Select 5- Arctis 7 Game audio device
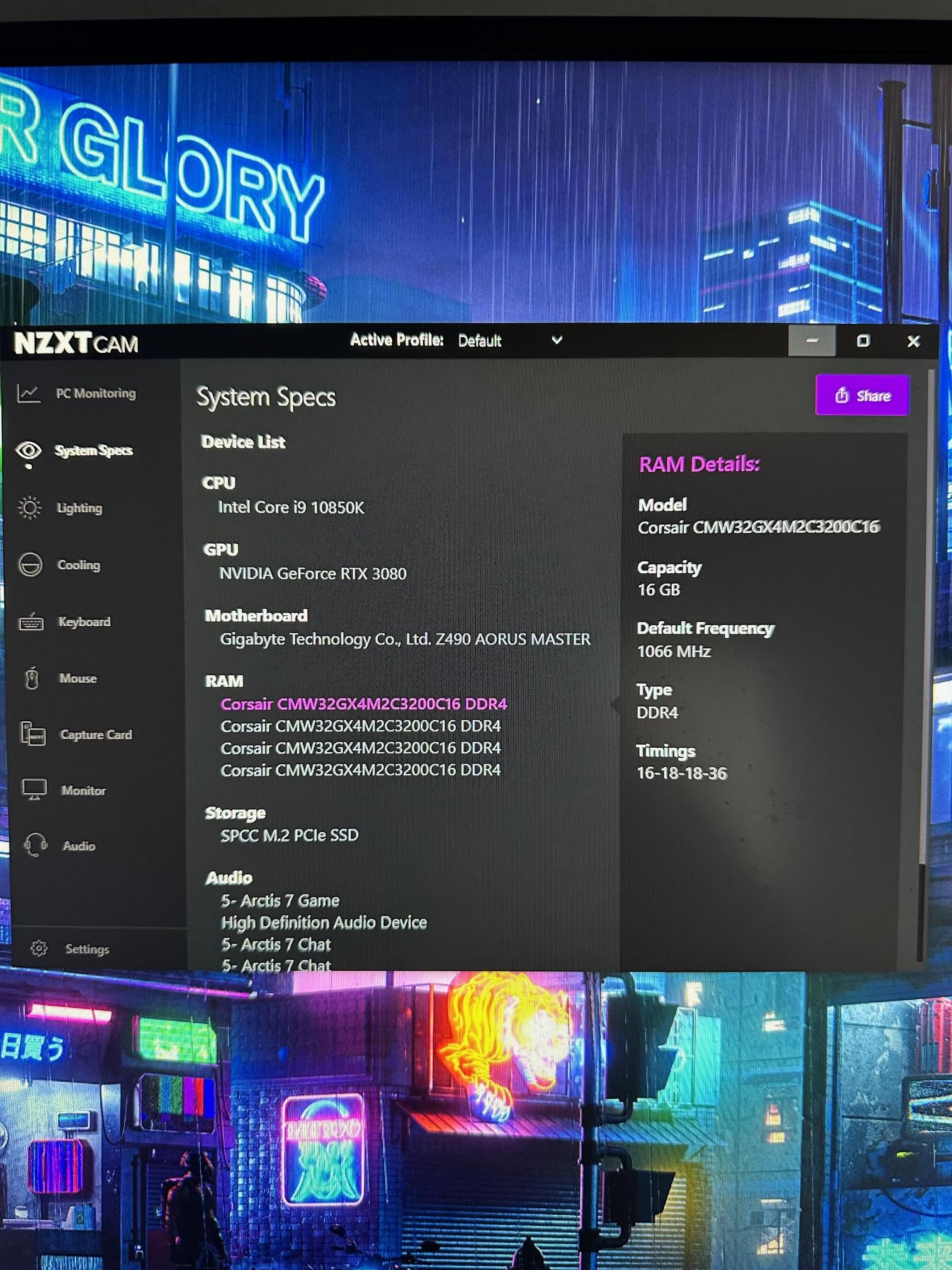Screen dimensions: 952x1270 click(280, 901)
